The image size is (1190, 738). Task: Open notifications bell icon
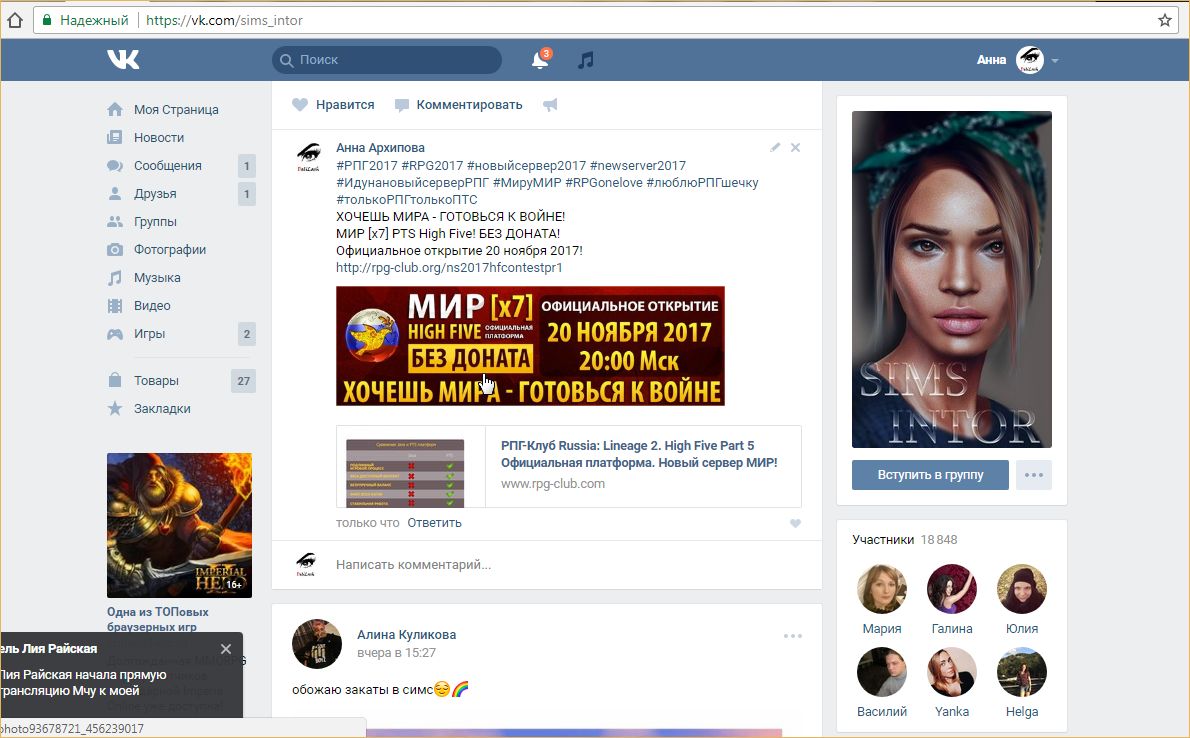point(540,59)
